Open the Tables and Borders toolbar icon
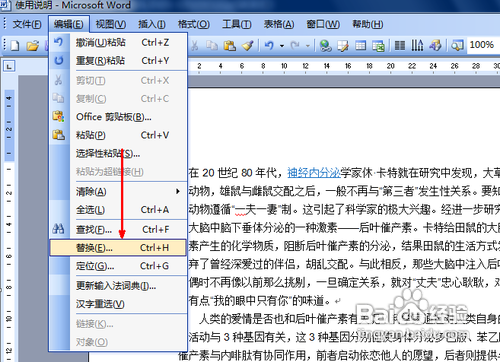The width and height of the screenshot is (500, 362). pos(343,45)
